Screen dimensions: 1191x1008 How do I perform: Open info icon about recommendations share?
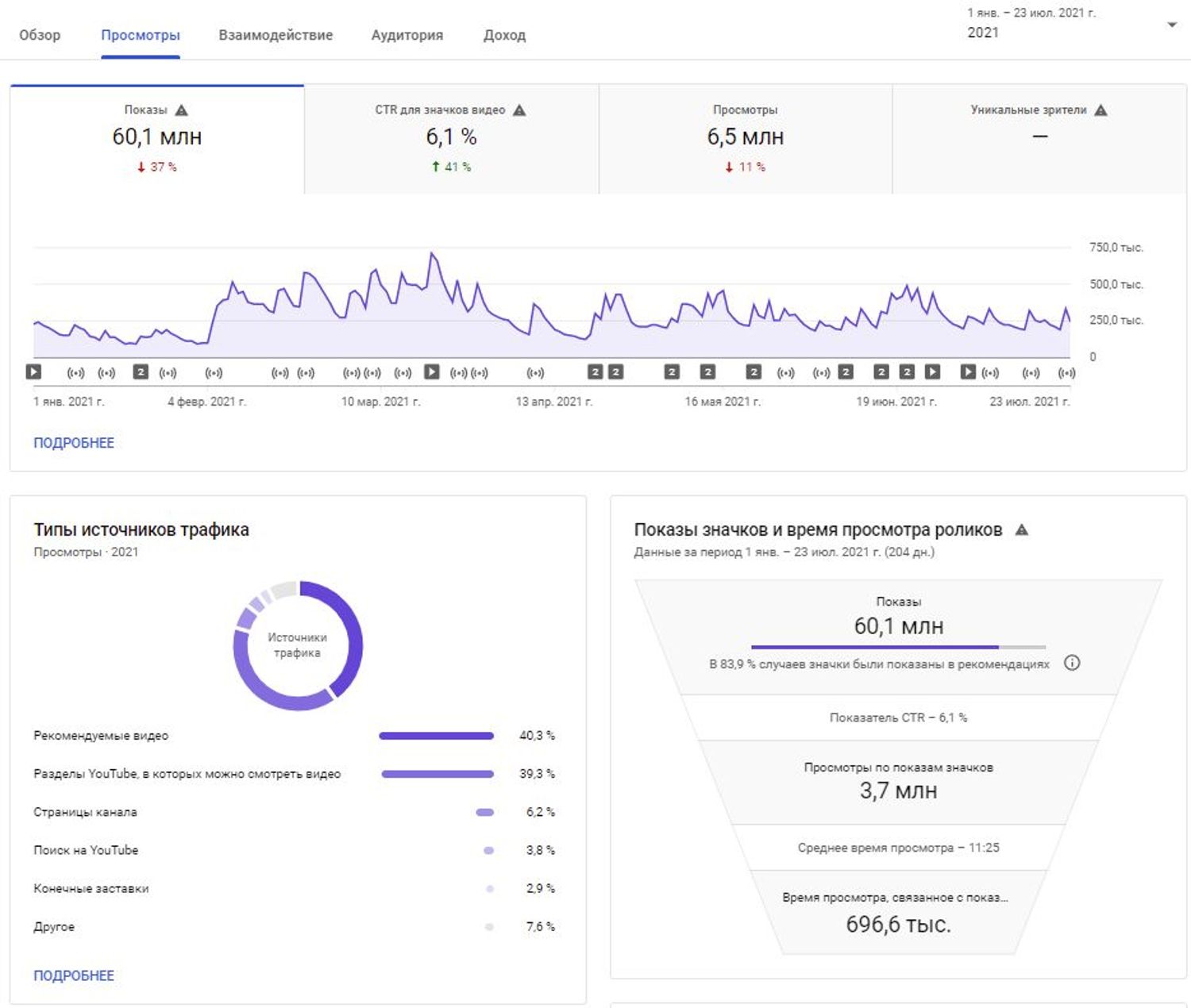1072,663
